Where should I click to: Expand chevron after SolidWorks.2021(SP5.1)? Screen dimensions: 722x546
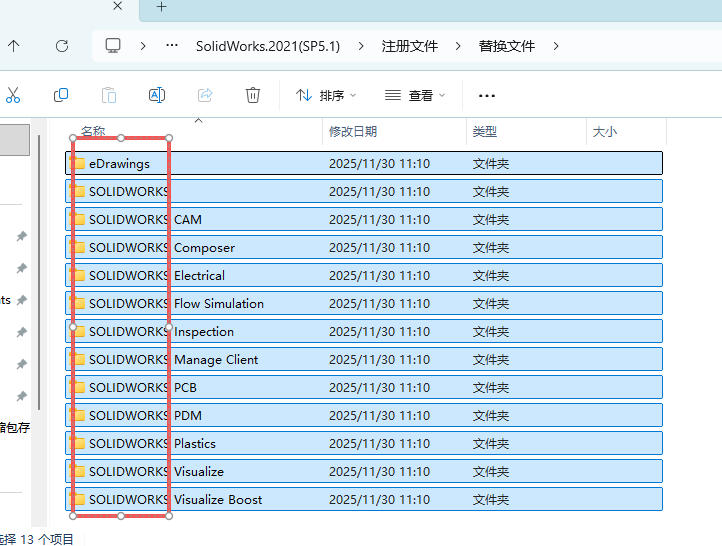361,46
